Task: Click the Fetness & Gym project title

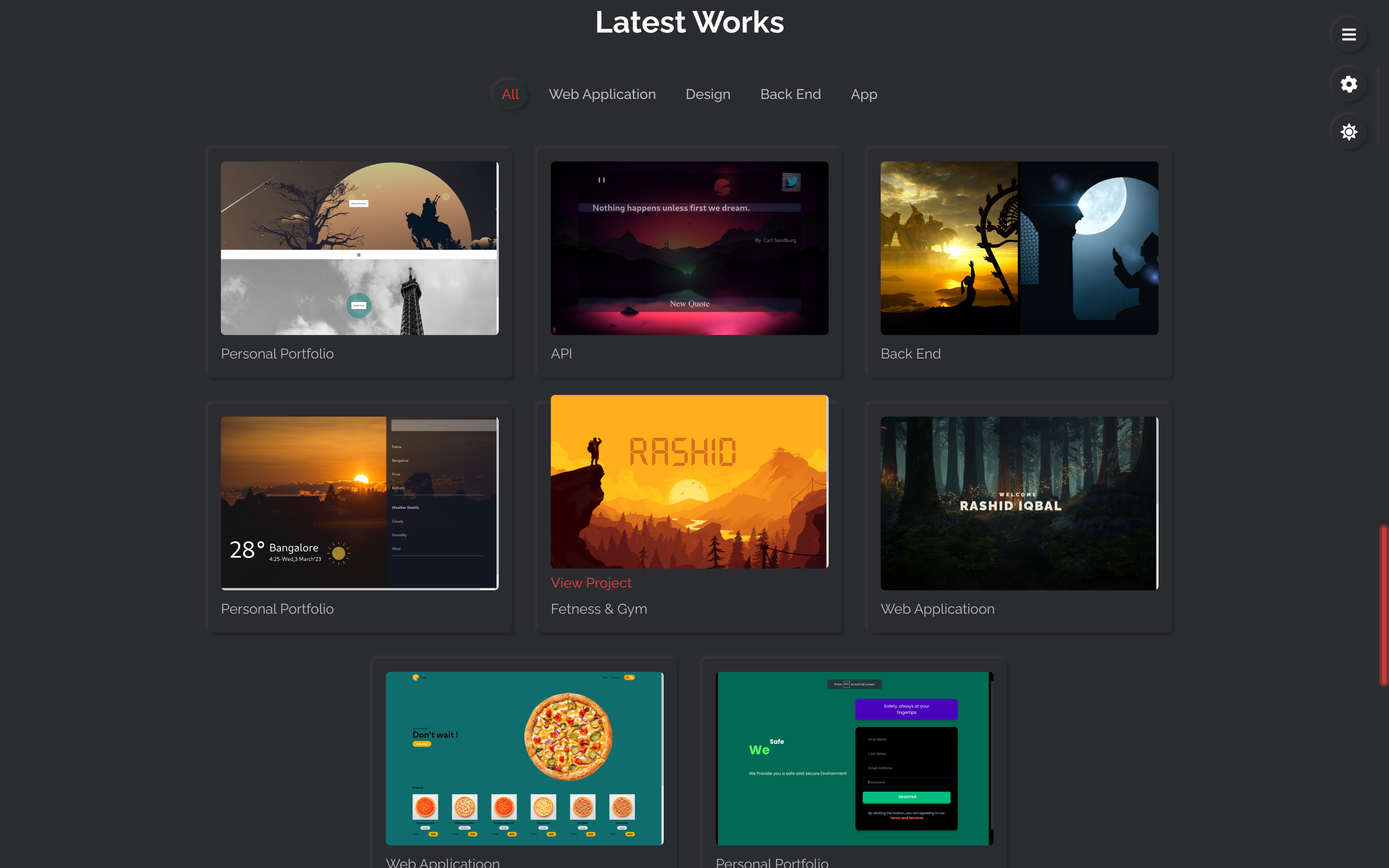Action: coord(598,608)
